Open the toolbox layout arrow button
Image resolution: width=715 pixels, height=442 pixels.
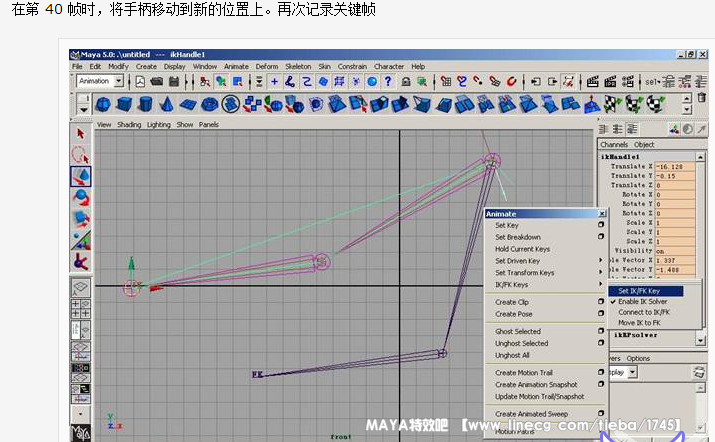tap(81, 414)
